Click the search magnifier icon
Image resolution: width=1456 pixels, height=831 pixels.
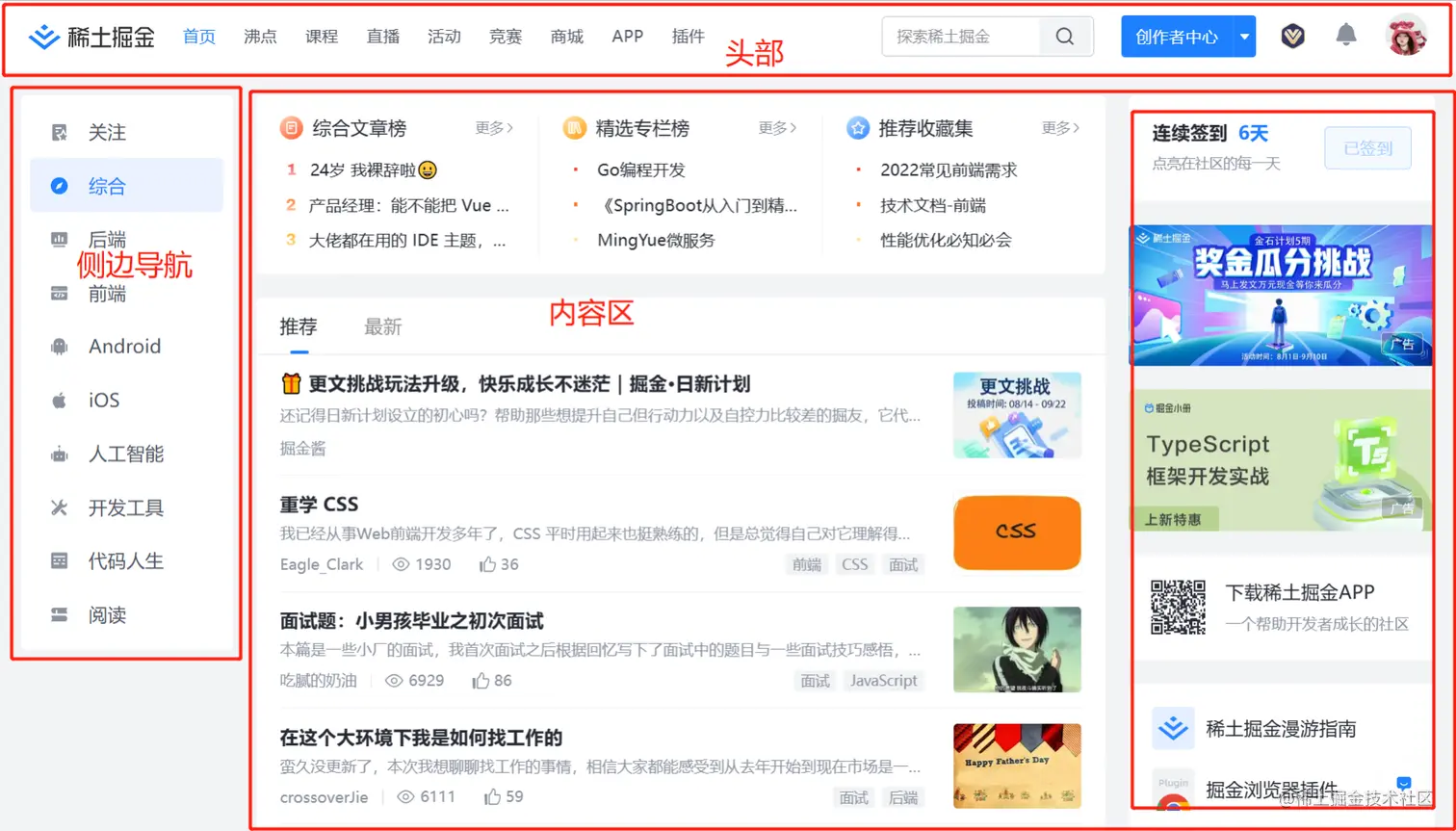pyautogui.click(x=1064, y=37)
